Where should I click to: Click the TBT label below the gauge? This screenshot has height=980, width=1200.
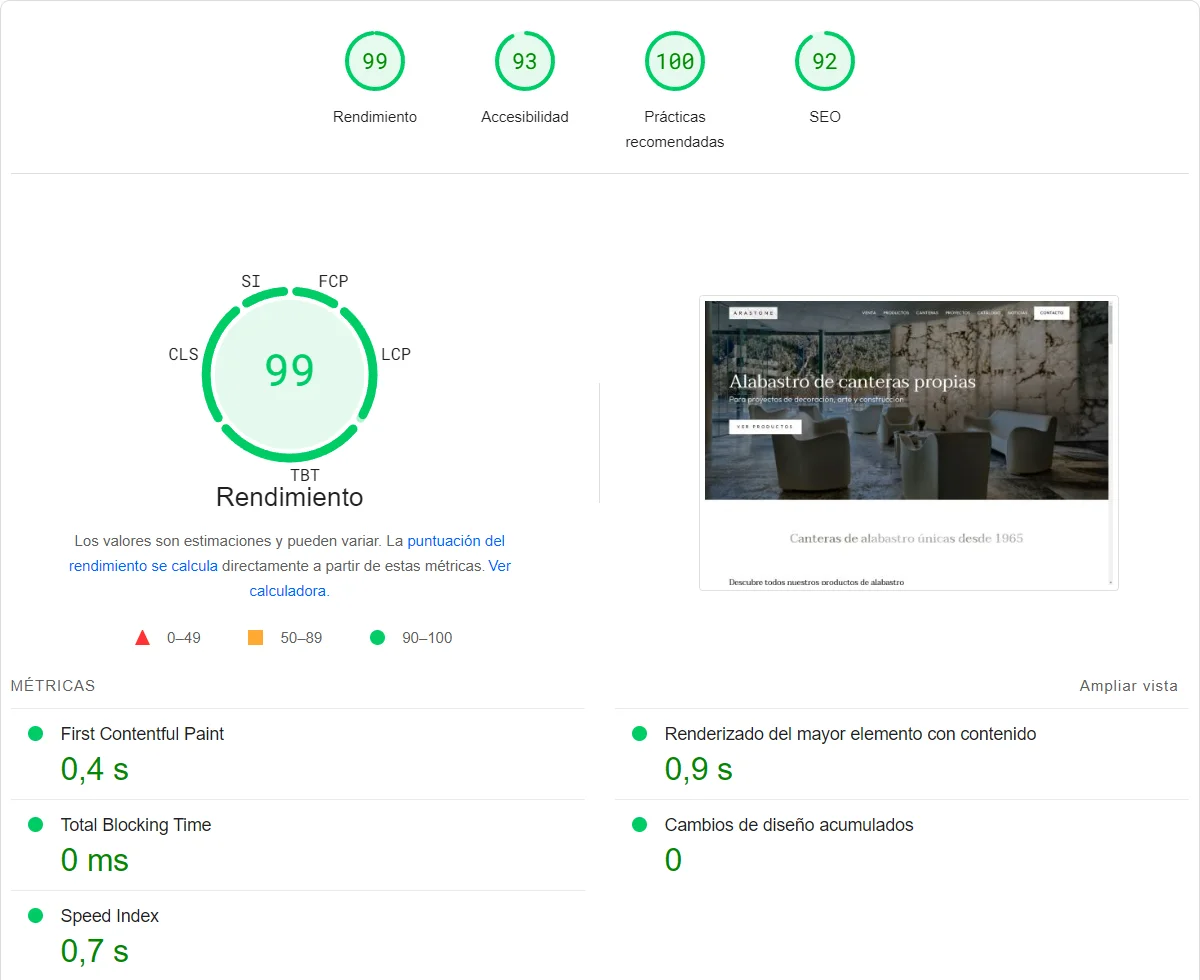(x=305, y=475)
